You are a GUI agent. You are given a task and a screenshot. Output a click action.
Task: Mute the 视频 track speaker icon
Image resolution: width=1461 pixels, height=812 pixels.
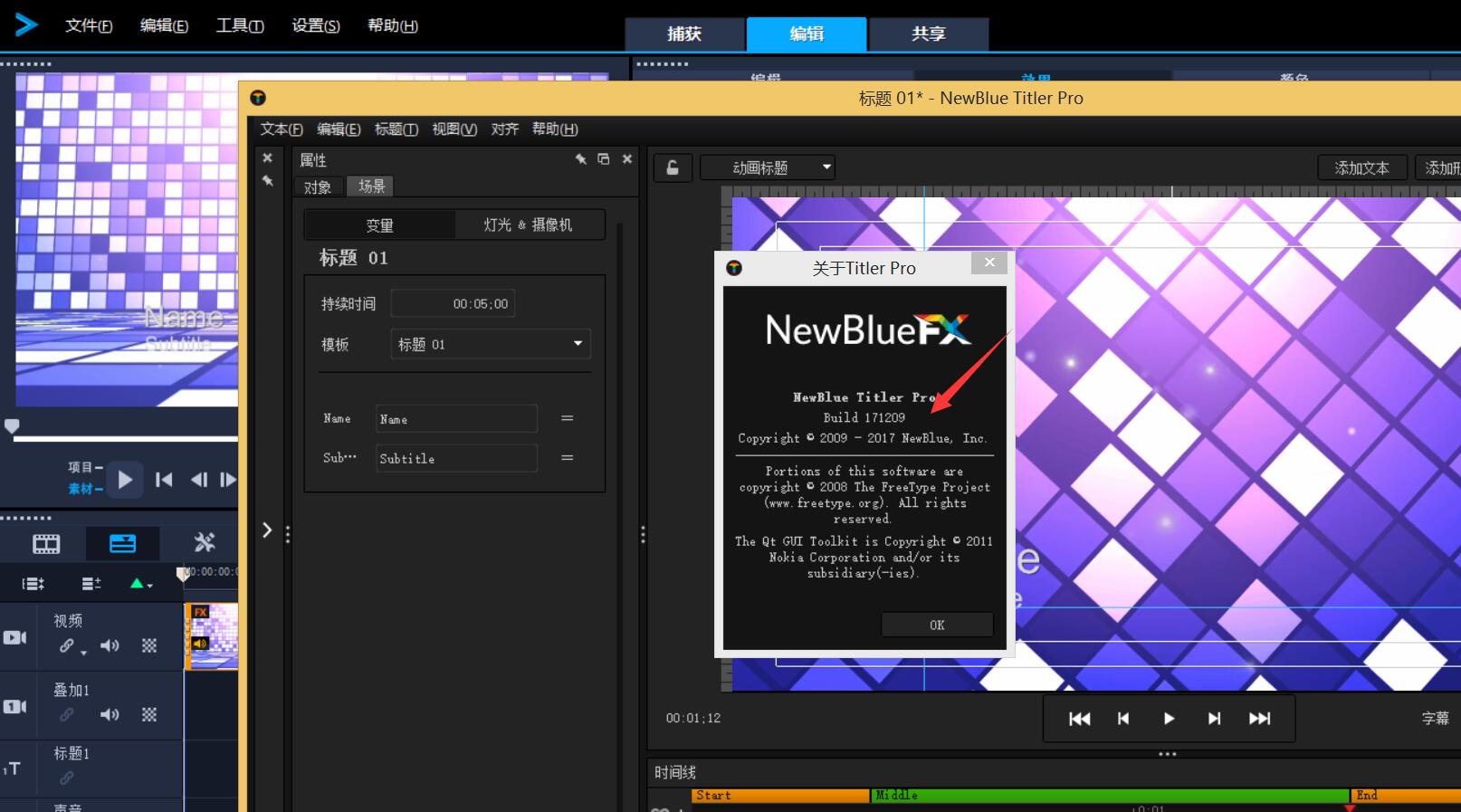tap(110, 645)
